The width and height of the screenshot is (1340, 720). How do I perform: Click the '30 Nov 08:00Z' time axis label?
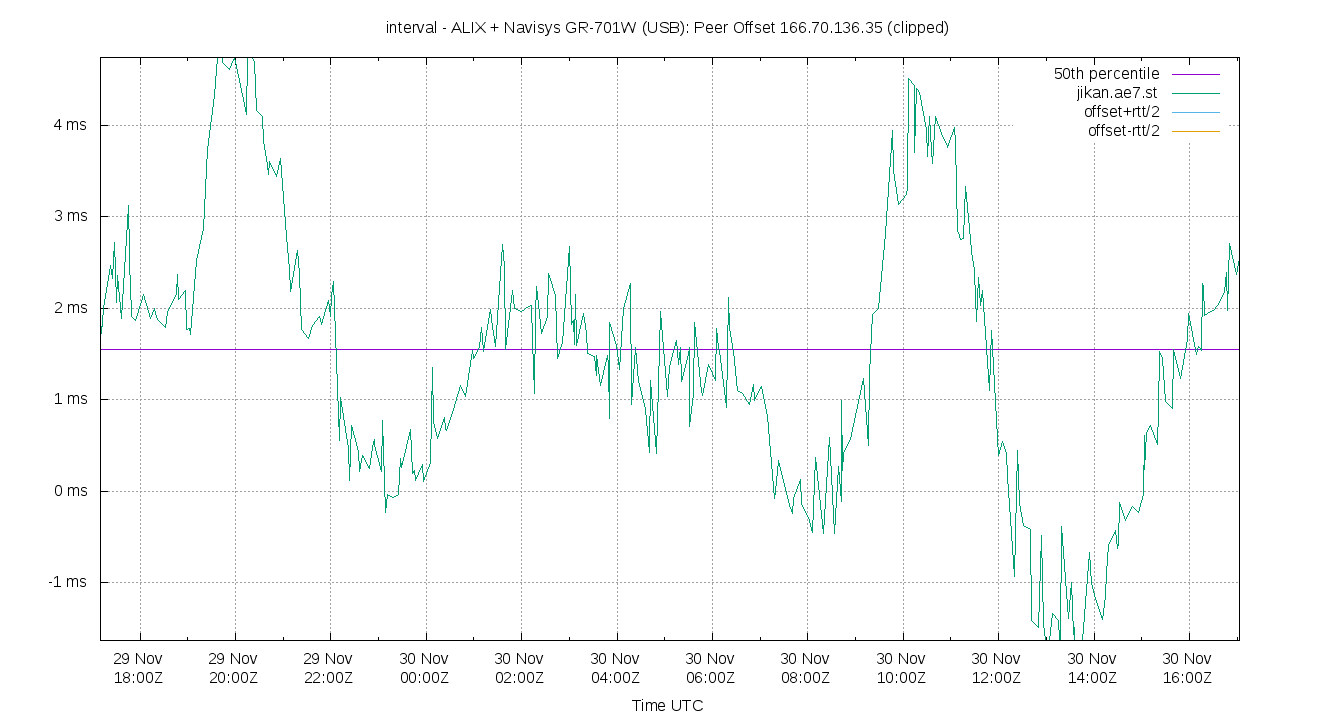[807, 668]
